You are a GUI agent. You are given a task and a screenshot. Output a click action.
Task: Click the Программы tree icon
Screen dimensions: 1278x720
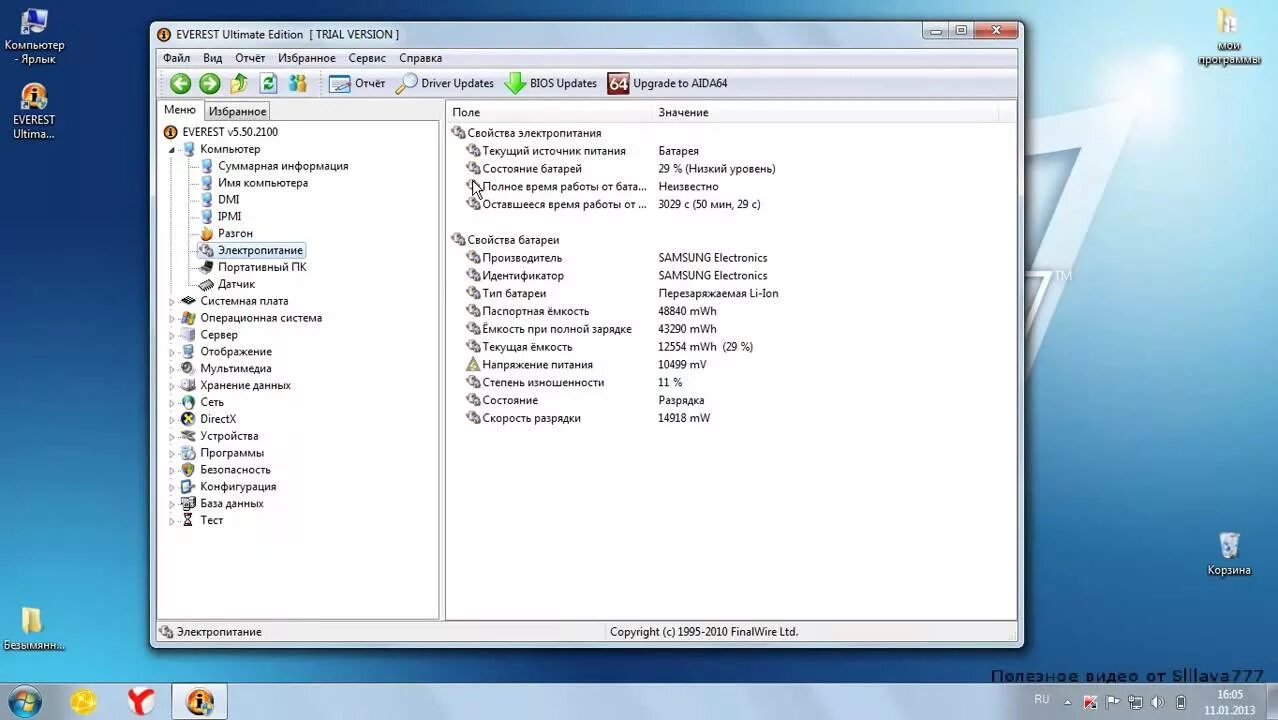click(x=187, y=453)
